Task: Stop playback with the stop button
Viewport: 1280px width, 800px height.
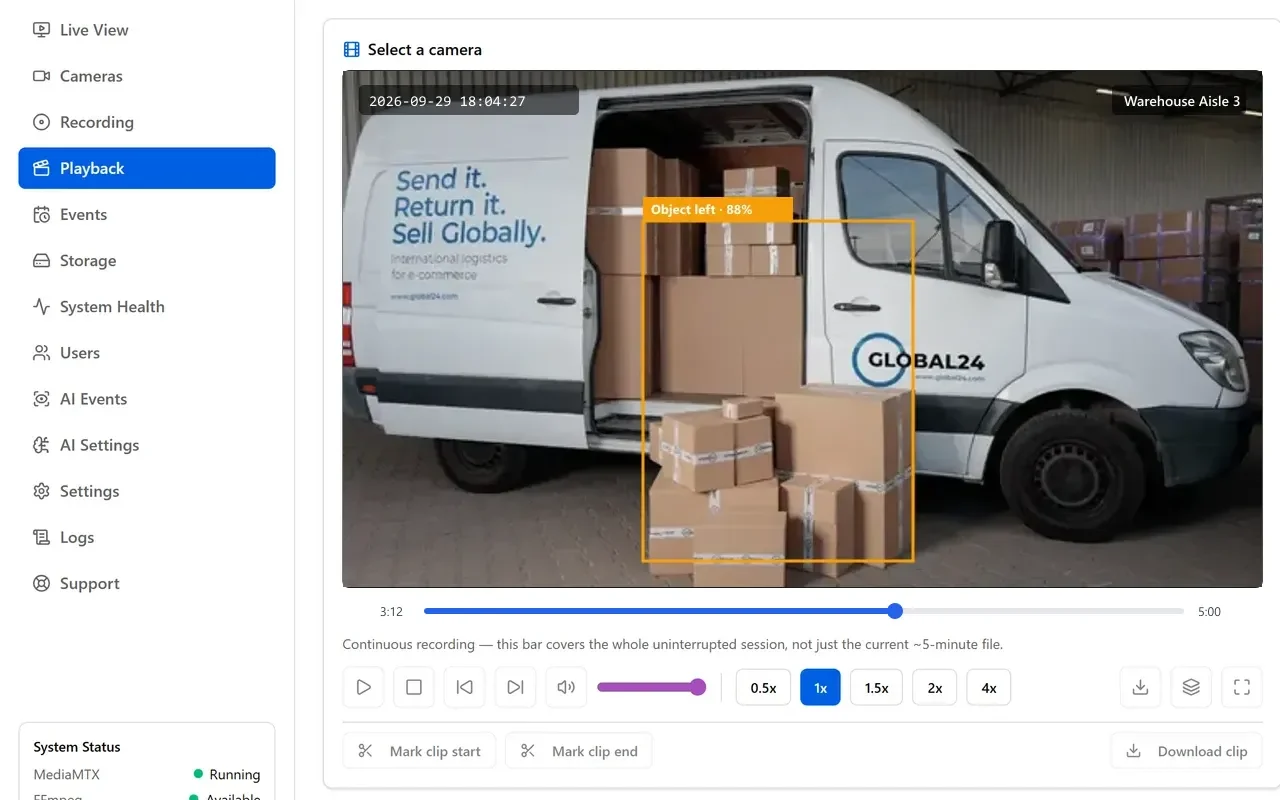Action: tap(414, 687)
